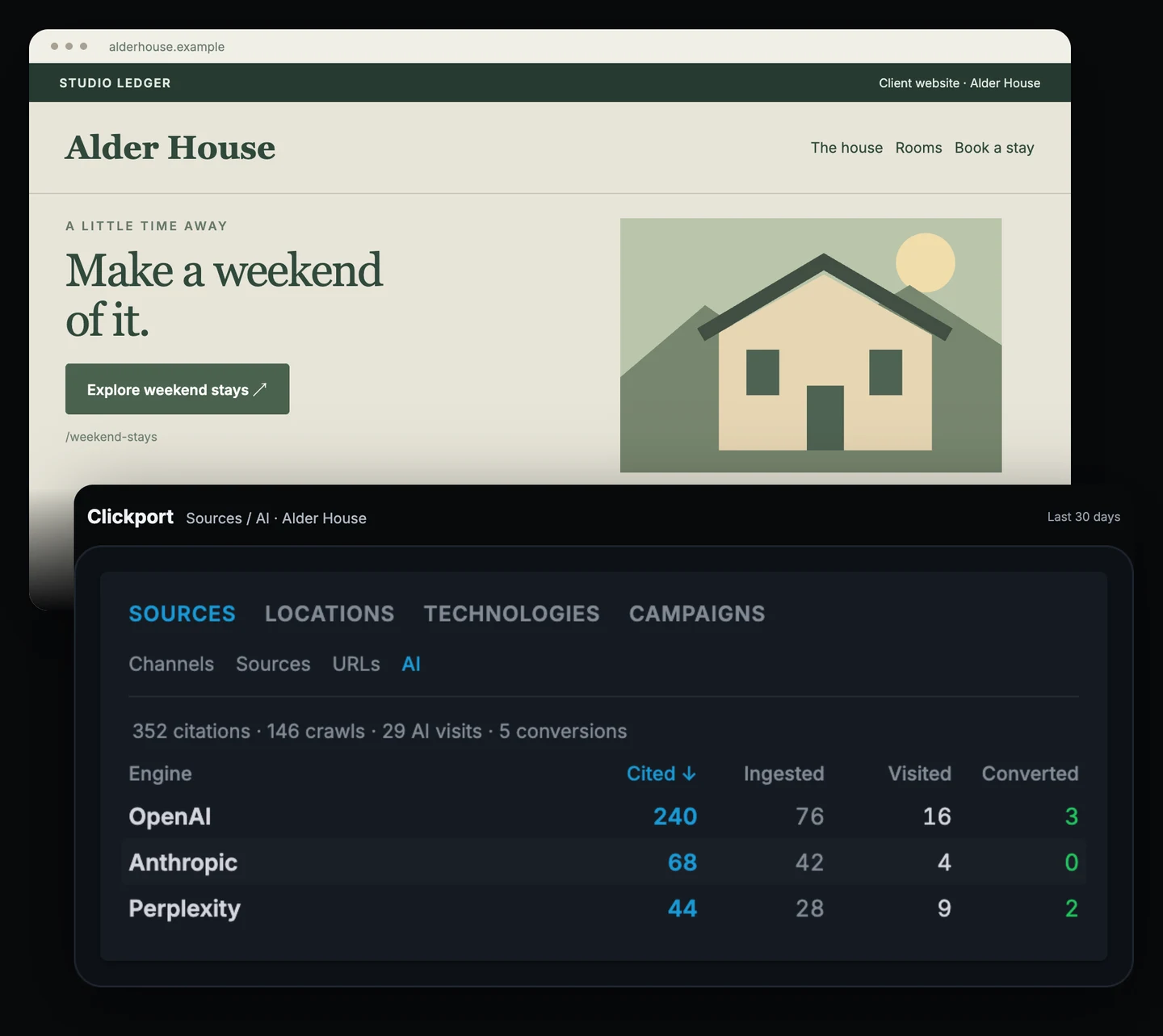1163x1036 pixels.
Task: Click OpenAI ingested value 76
Action: click(x=809, y=816)
